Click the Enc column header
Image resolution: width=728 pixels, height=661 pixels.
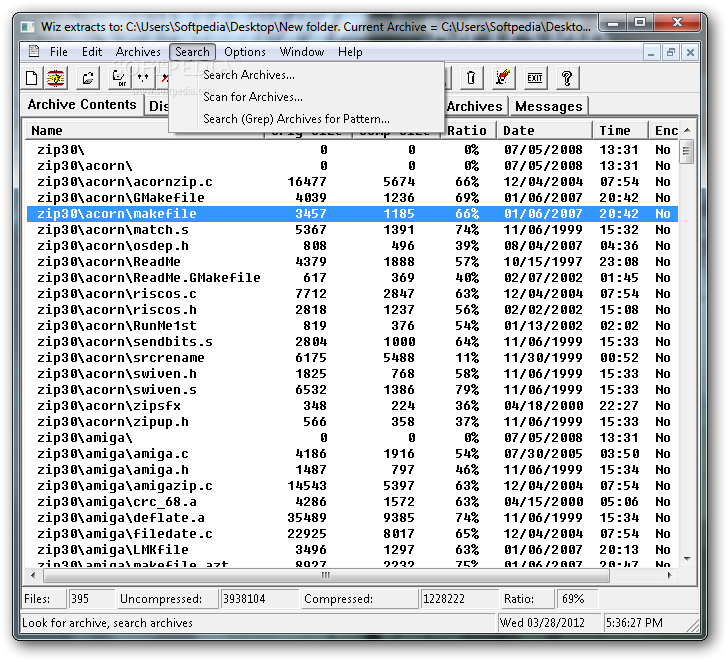pos(664,130)
